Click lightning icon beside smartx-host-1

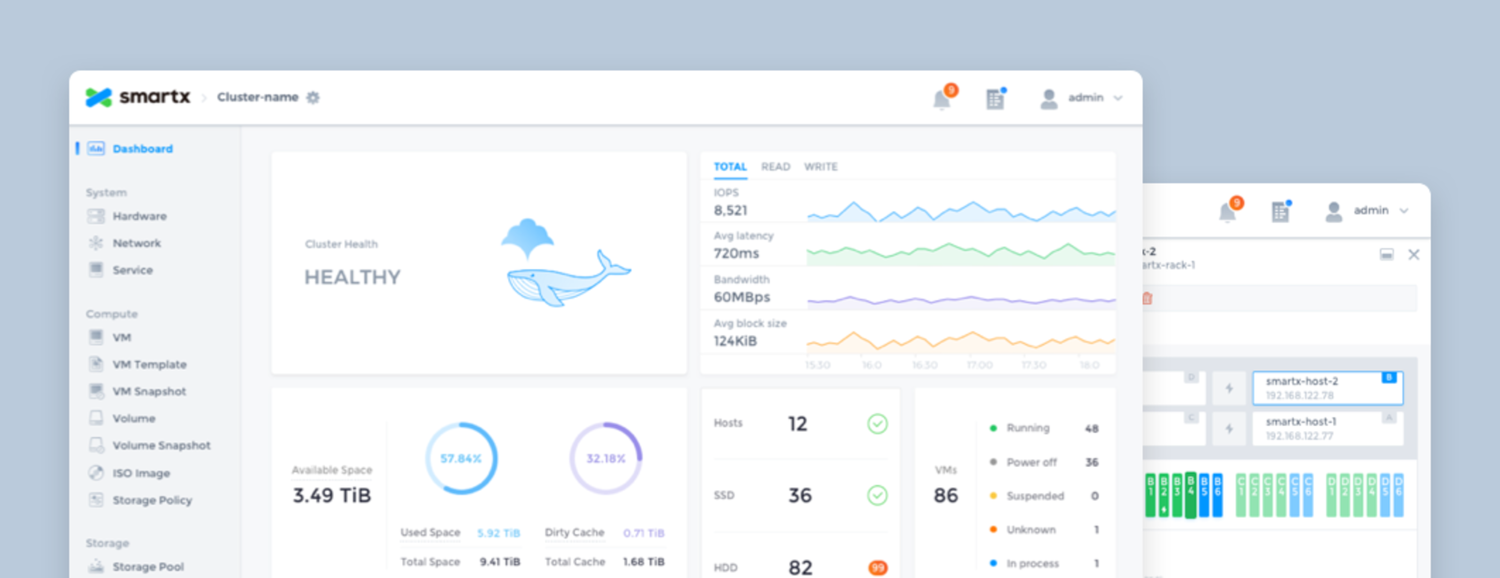1229,429
